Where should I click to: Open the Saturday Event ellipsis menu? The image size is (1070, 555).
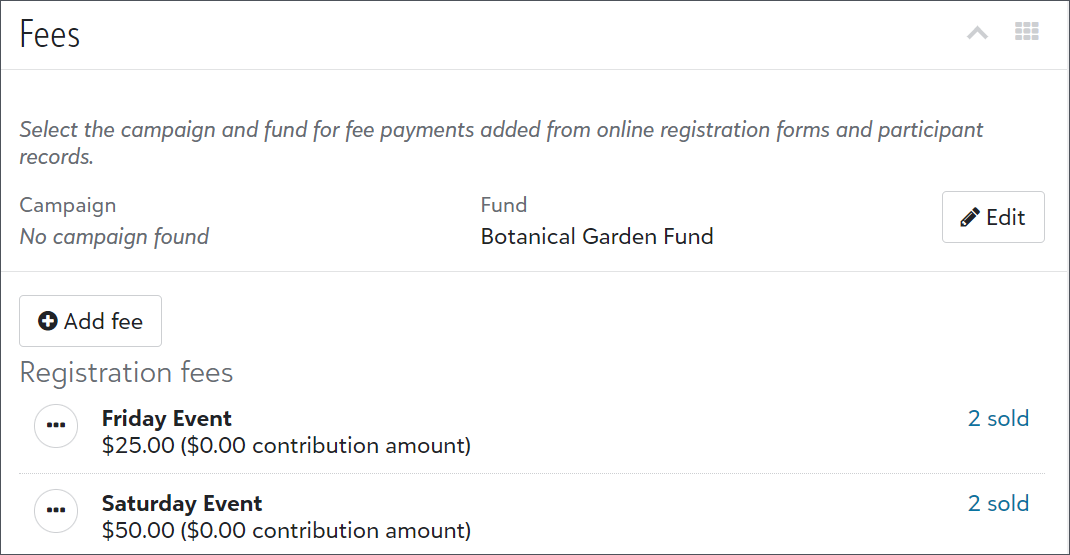pos(56,511)
